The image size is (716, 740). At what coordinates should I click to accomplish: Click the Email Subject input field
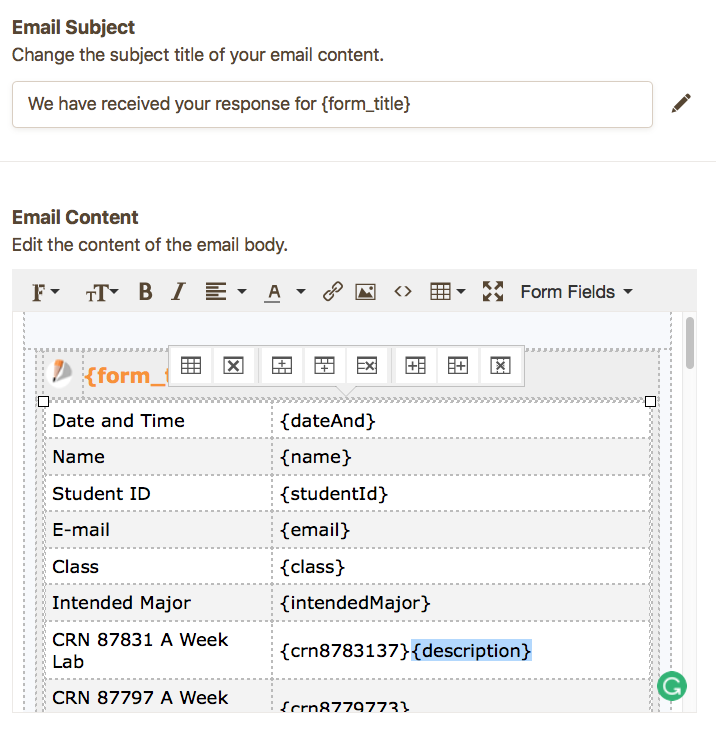click(332, 104)
